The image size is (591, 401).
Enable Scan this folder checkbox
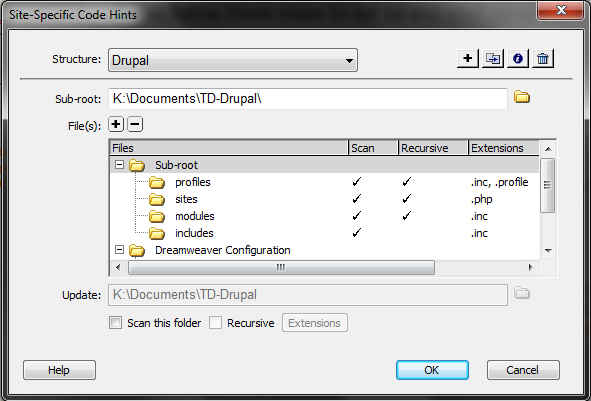pos(115,323)
